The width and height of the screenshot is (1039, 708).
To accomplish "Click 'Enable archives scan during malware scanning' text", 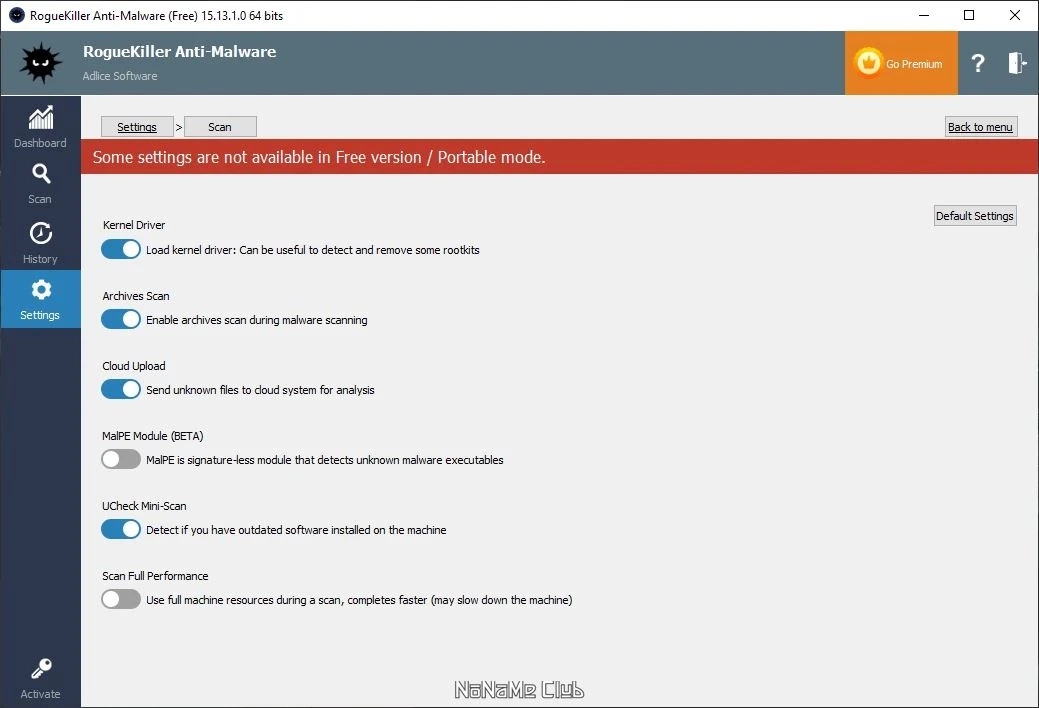I will pyautogui.click(x=256, y=320).
